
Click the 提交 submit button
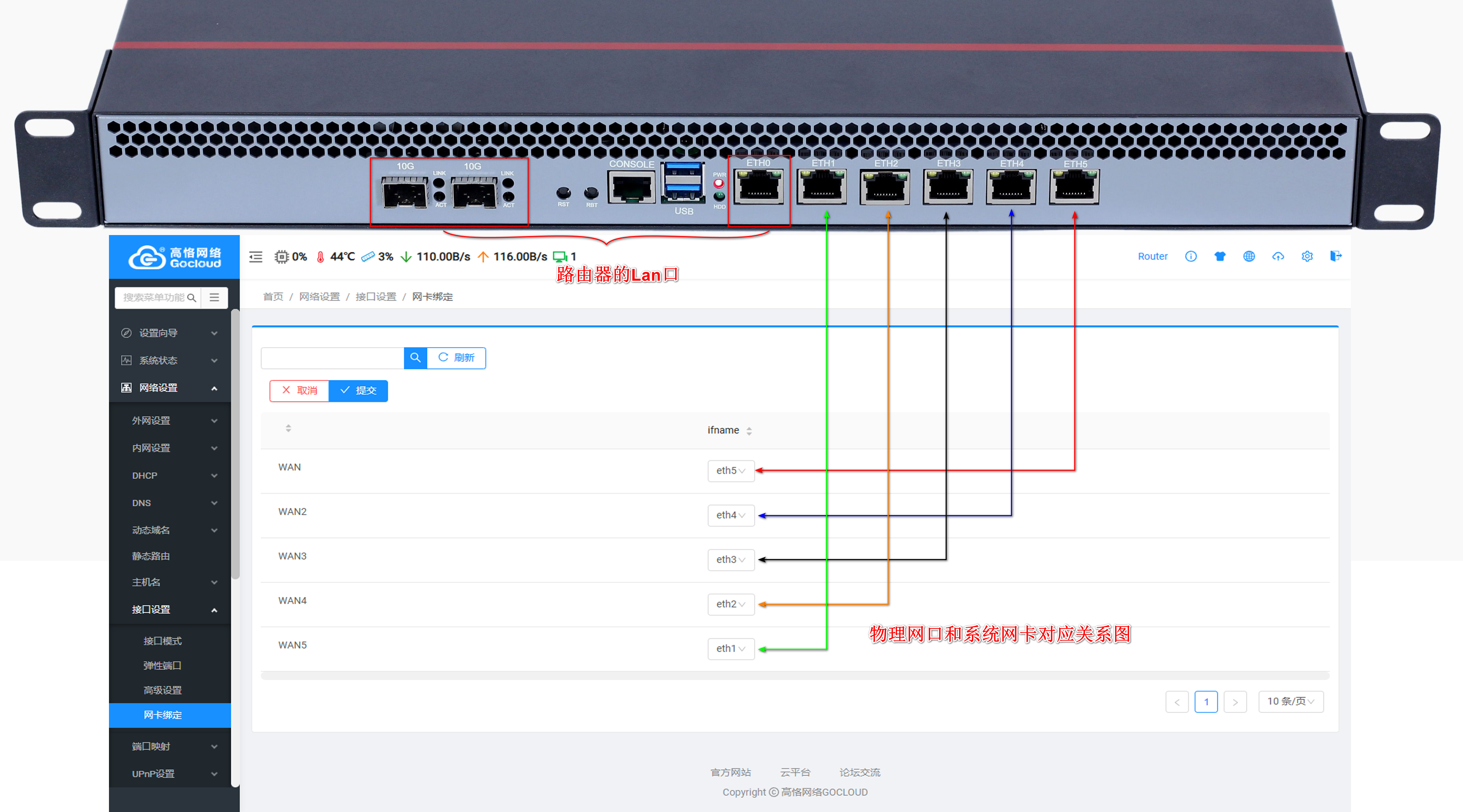pyautogui.click(x=358, y=391)
